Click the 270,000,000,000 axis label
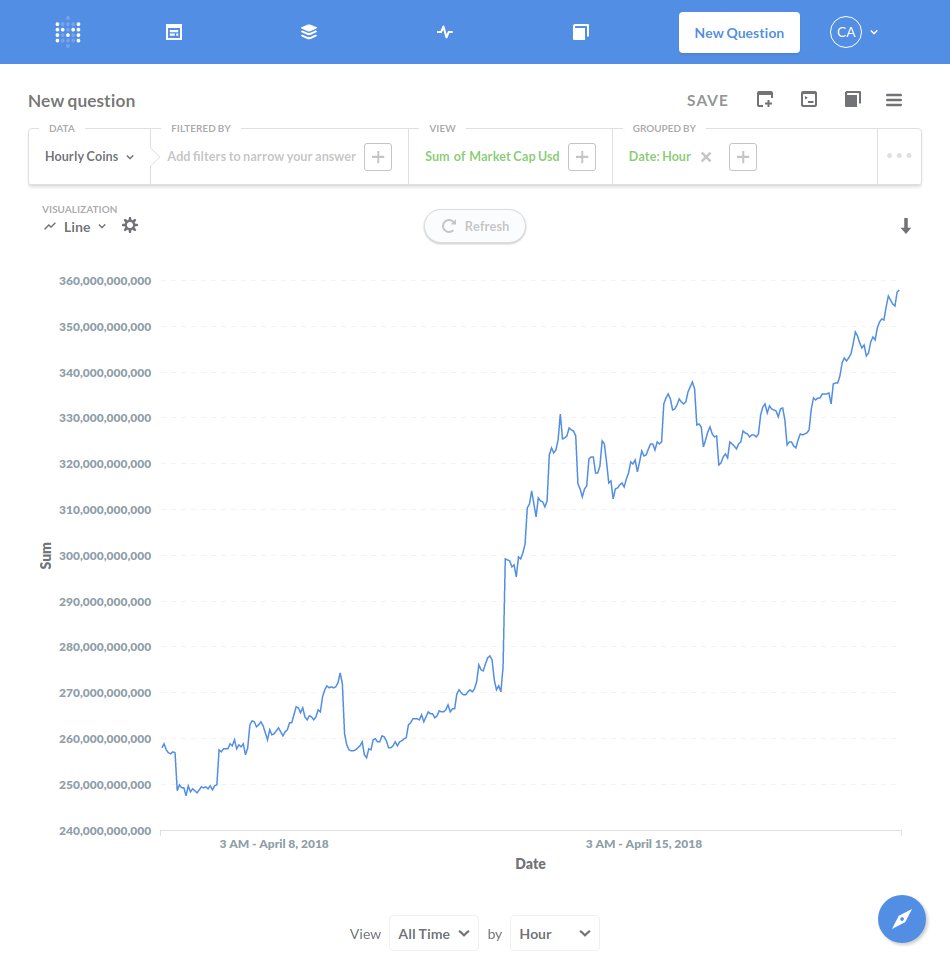This screenshot has height=967, width=950. pyautogui.click(x=105, y=693)
